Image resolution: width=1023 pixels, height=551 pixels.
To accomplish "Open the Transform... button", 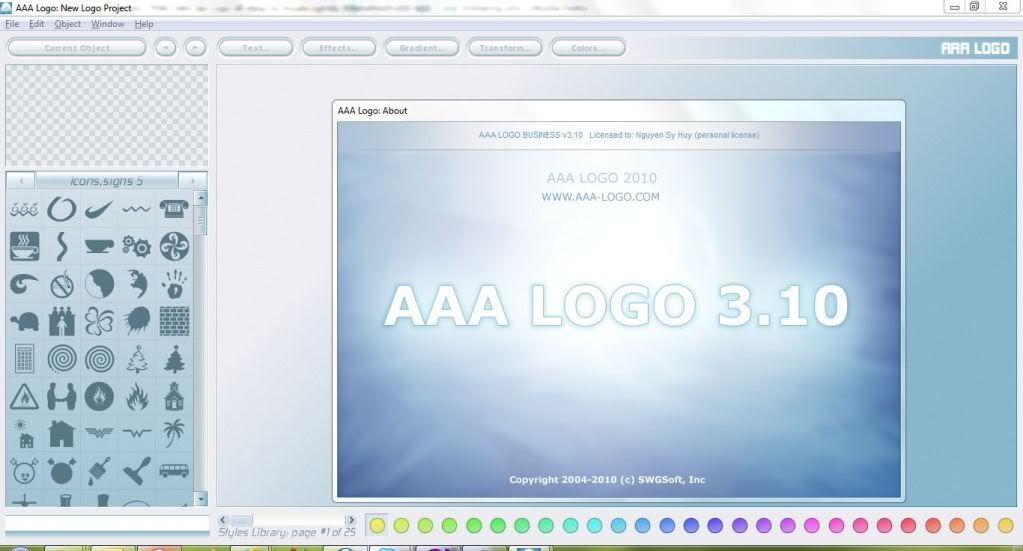I will coord(505,48).
